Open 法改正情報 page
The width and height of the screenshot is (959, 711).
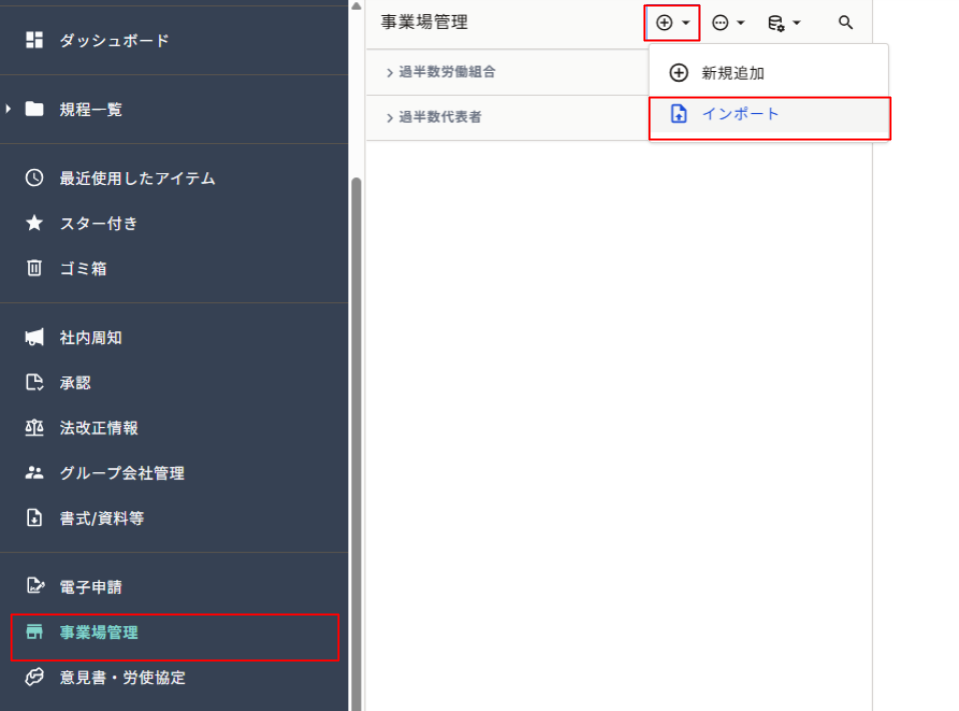point(98,428)
